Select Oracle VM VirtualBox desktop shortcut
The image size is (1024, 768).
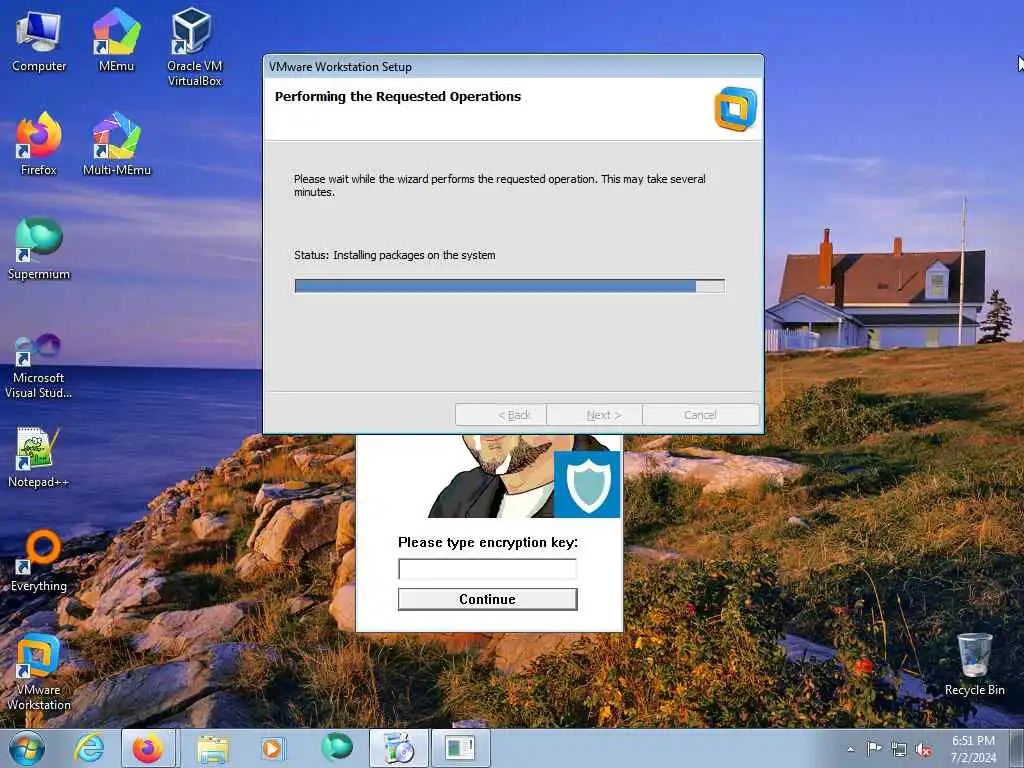click(194, 47)
